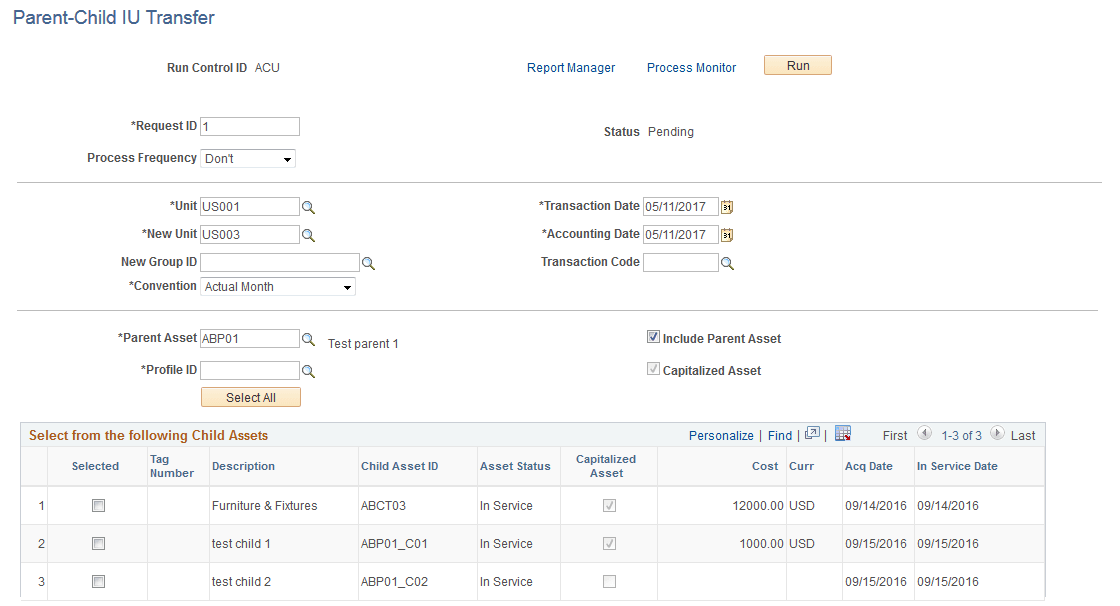Open the Convention dropdown
The height and width of the screenshot is (606, 1120).
(348, 286)
